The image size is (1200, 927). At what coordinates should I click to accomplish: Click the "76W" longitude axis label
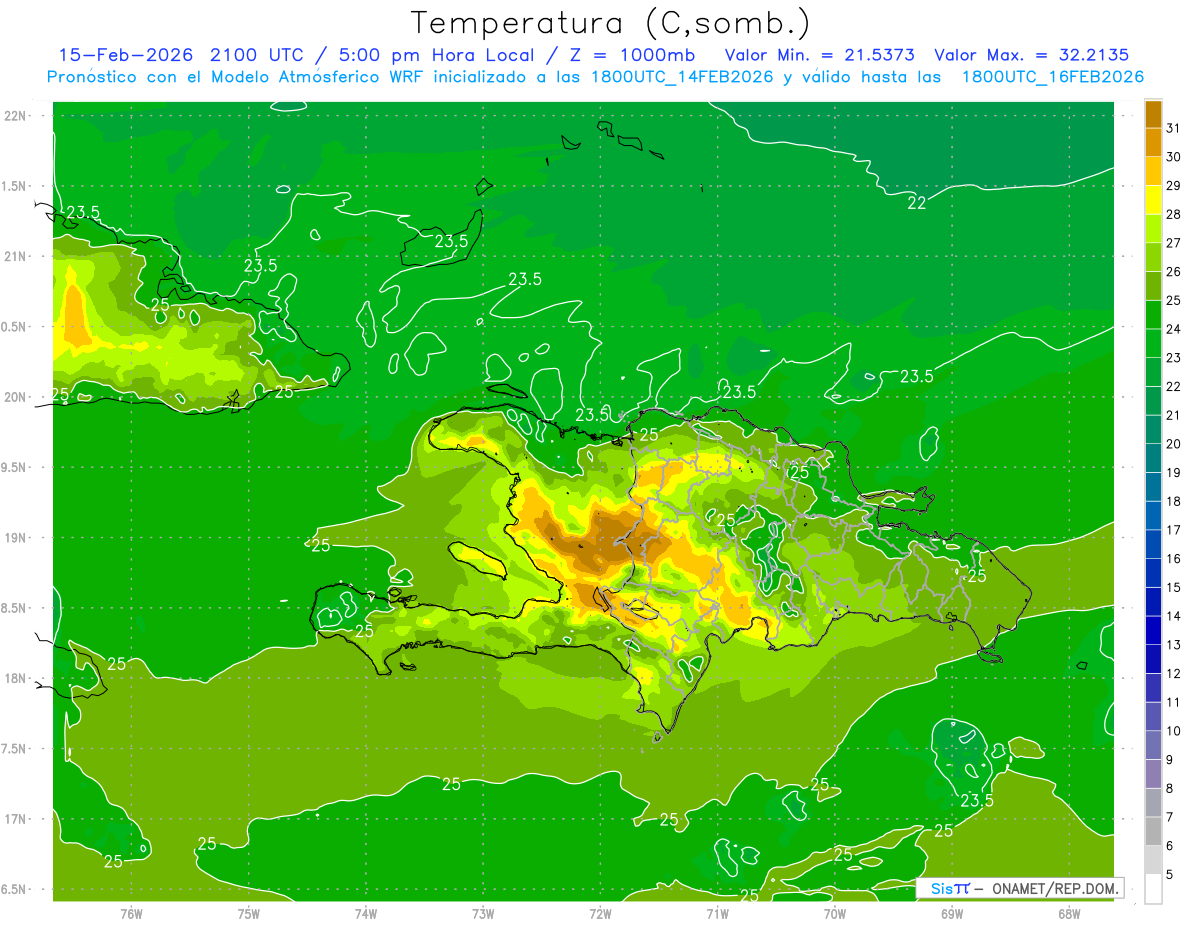tap(131, 914)
